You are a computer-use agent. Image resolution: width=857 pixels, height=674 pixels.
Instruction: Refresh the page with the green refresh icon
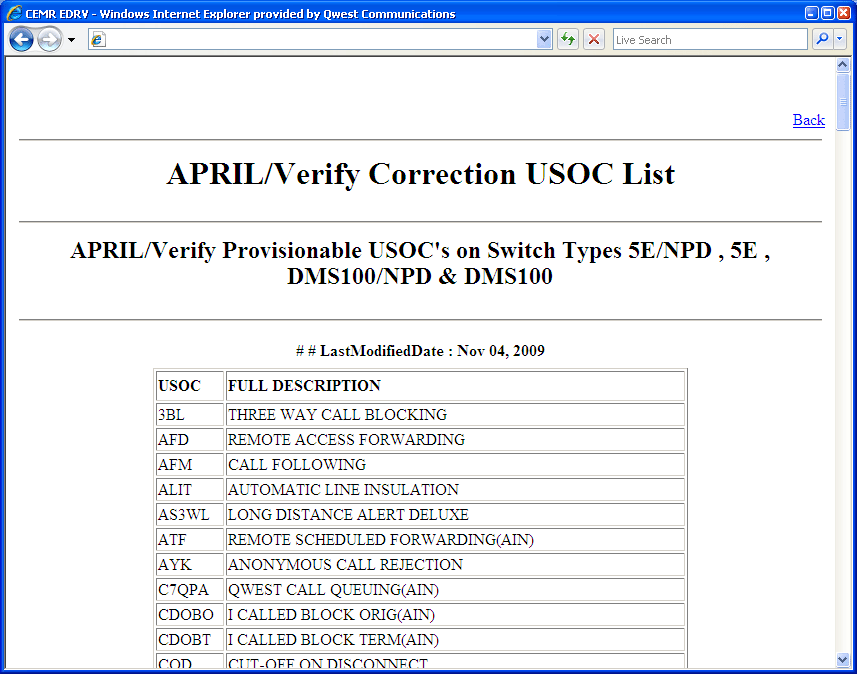(x=568, y=39)
